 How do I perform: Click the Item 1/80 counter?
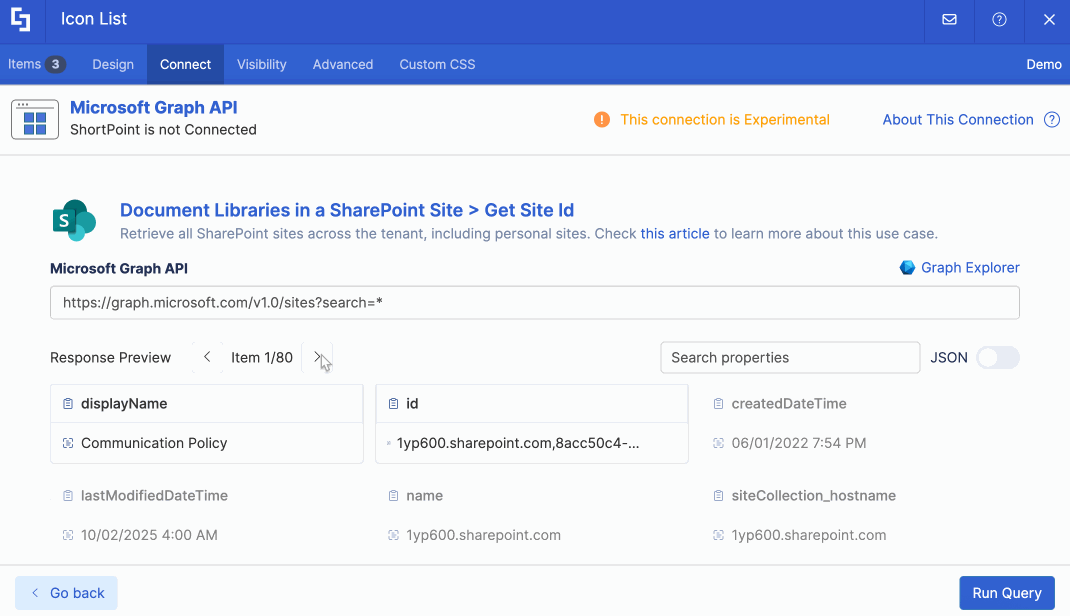[262, 357]
